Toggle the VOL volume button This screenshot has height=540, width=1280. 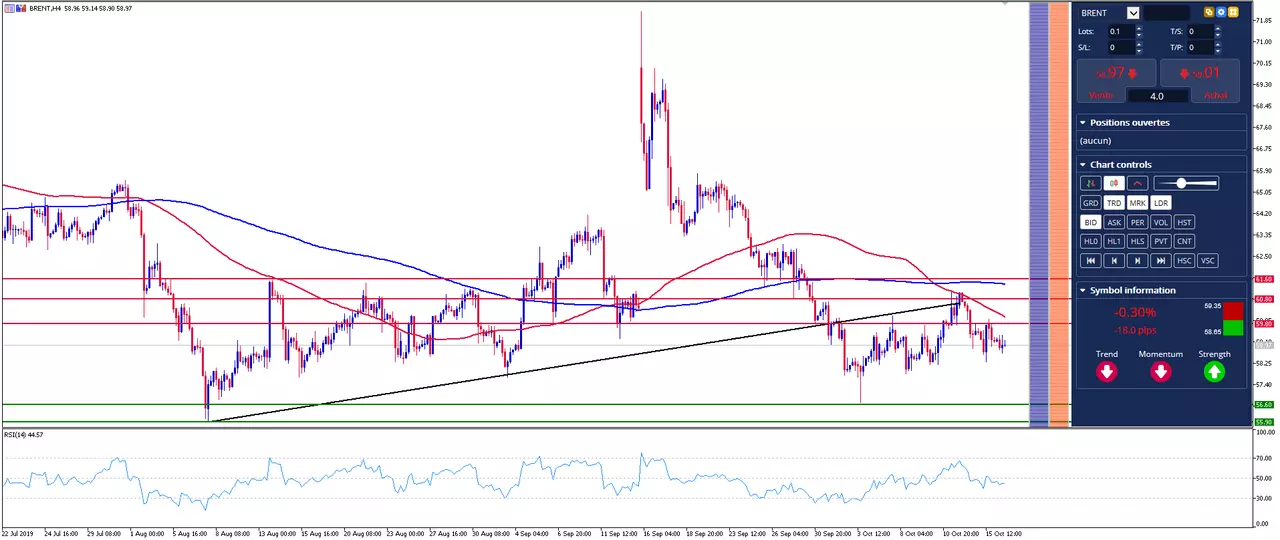coord(1160,222)
